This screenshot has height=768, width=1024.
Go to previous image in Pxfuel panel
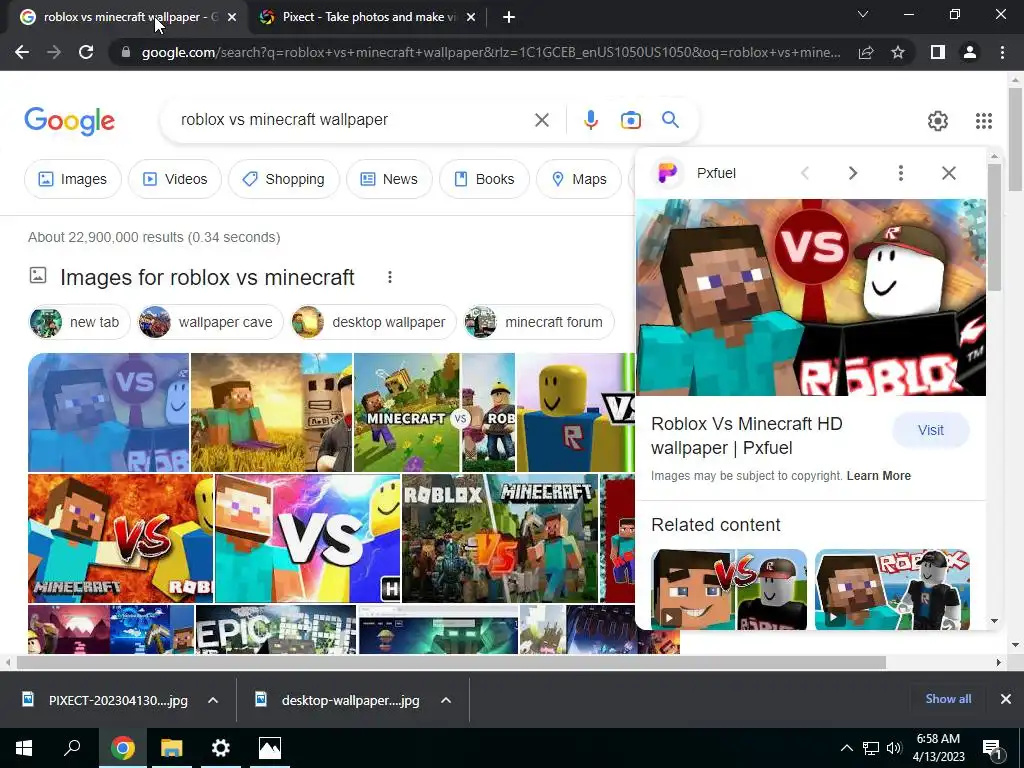[805, 173]
